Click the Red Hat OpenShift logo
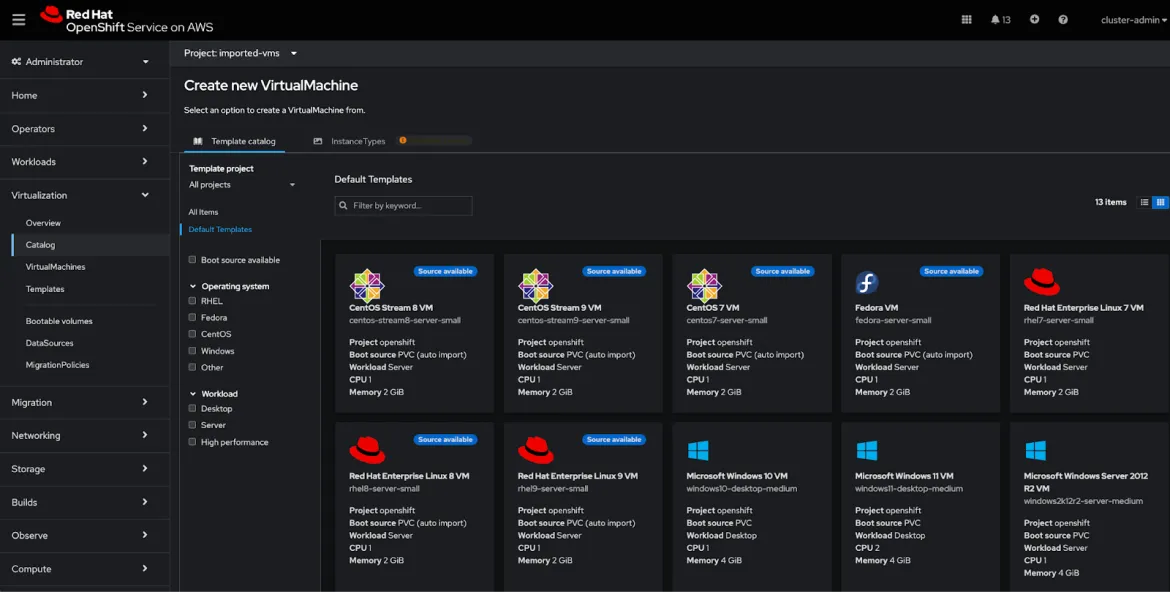Viewport: 1170px width, 592px height. 127,20
